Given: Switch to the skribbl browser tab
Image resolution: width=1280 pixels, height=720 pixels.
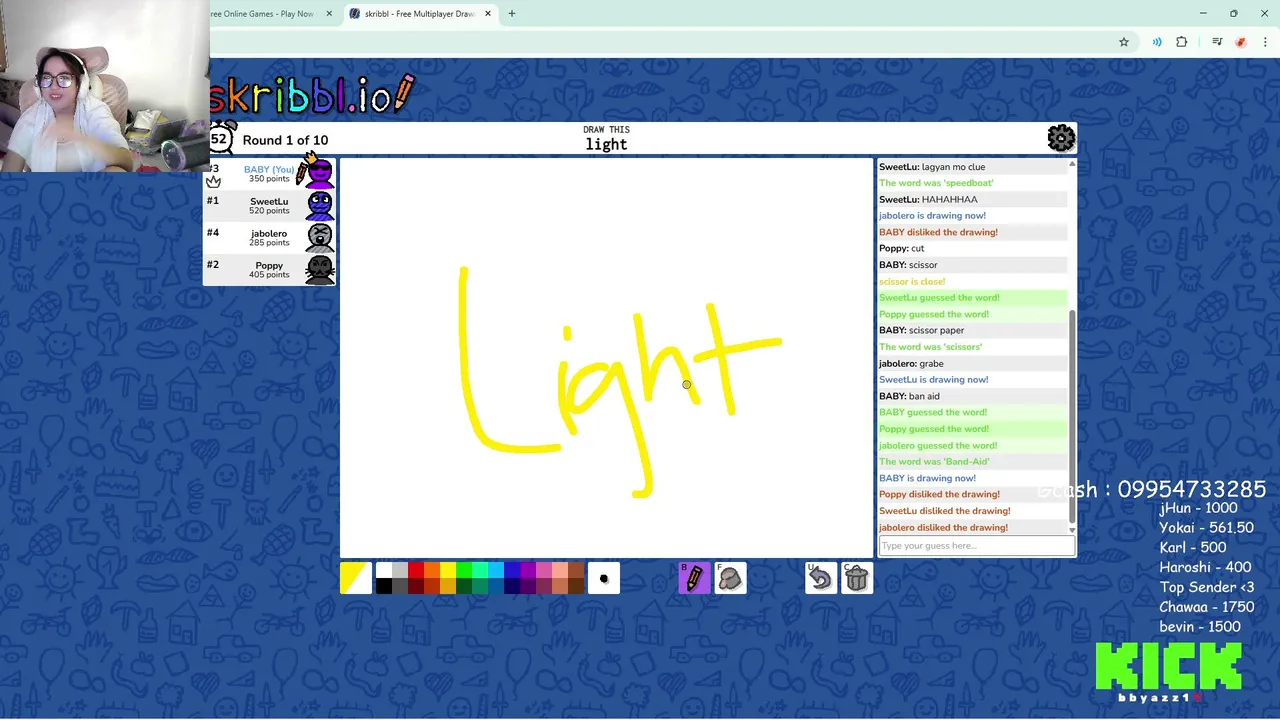Looking at the screenshot, I should coord(419,14).
